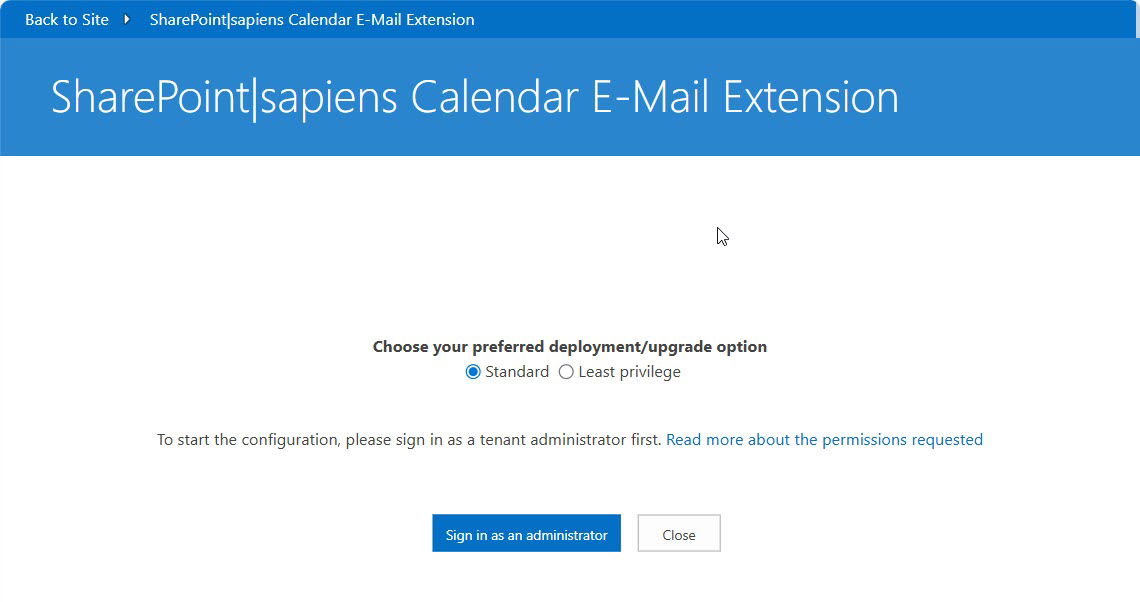The image size is (1140, 602).
Task: Click the large page title heading
Action: click(x=474, y=97)
